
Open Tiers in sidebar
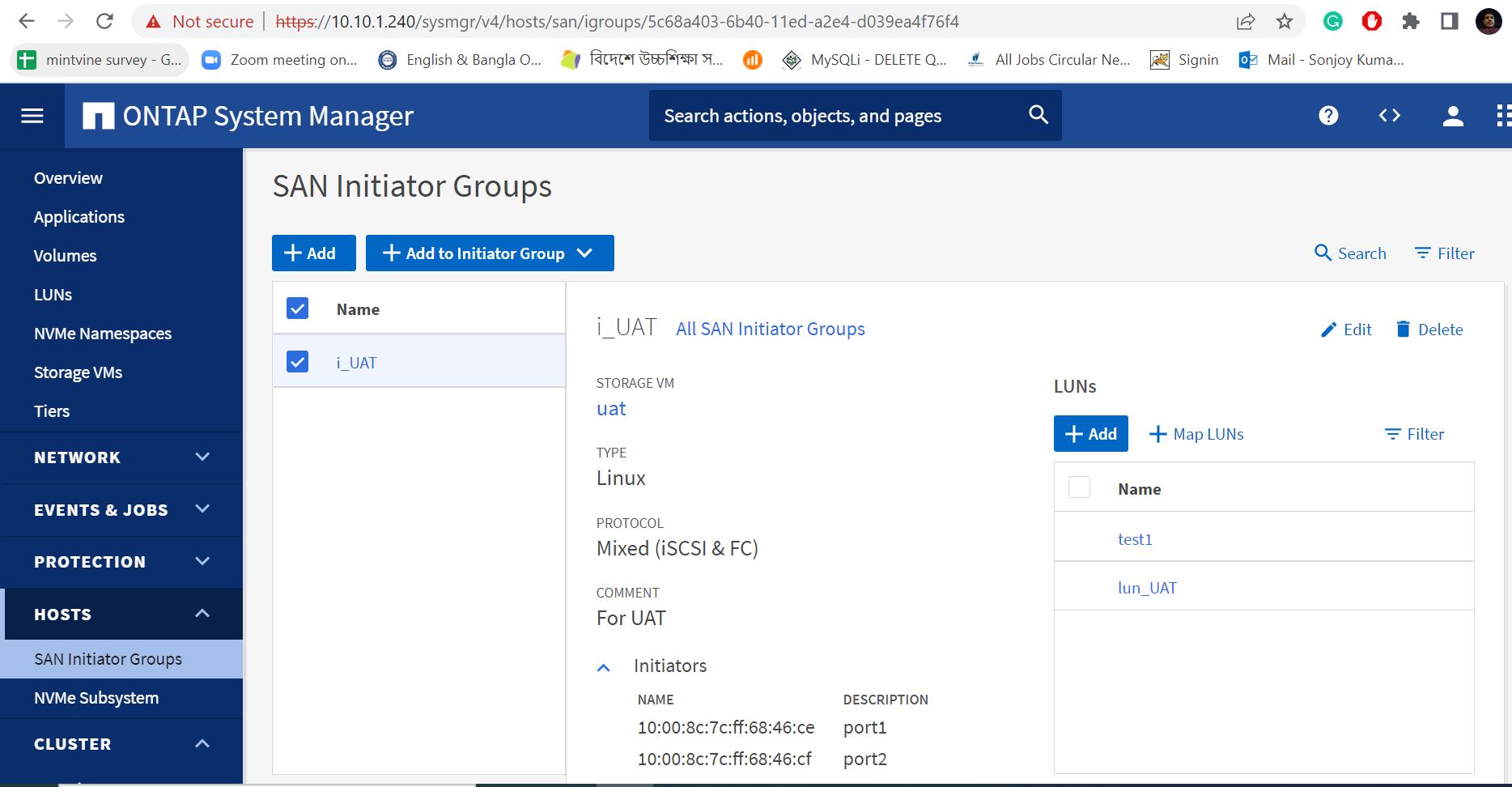[52, 411]
